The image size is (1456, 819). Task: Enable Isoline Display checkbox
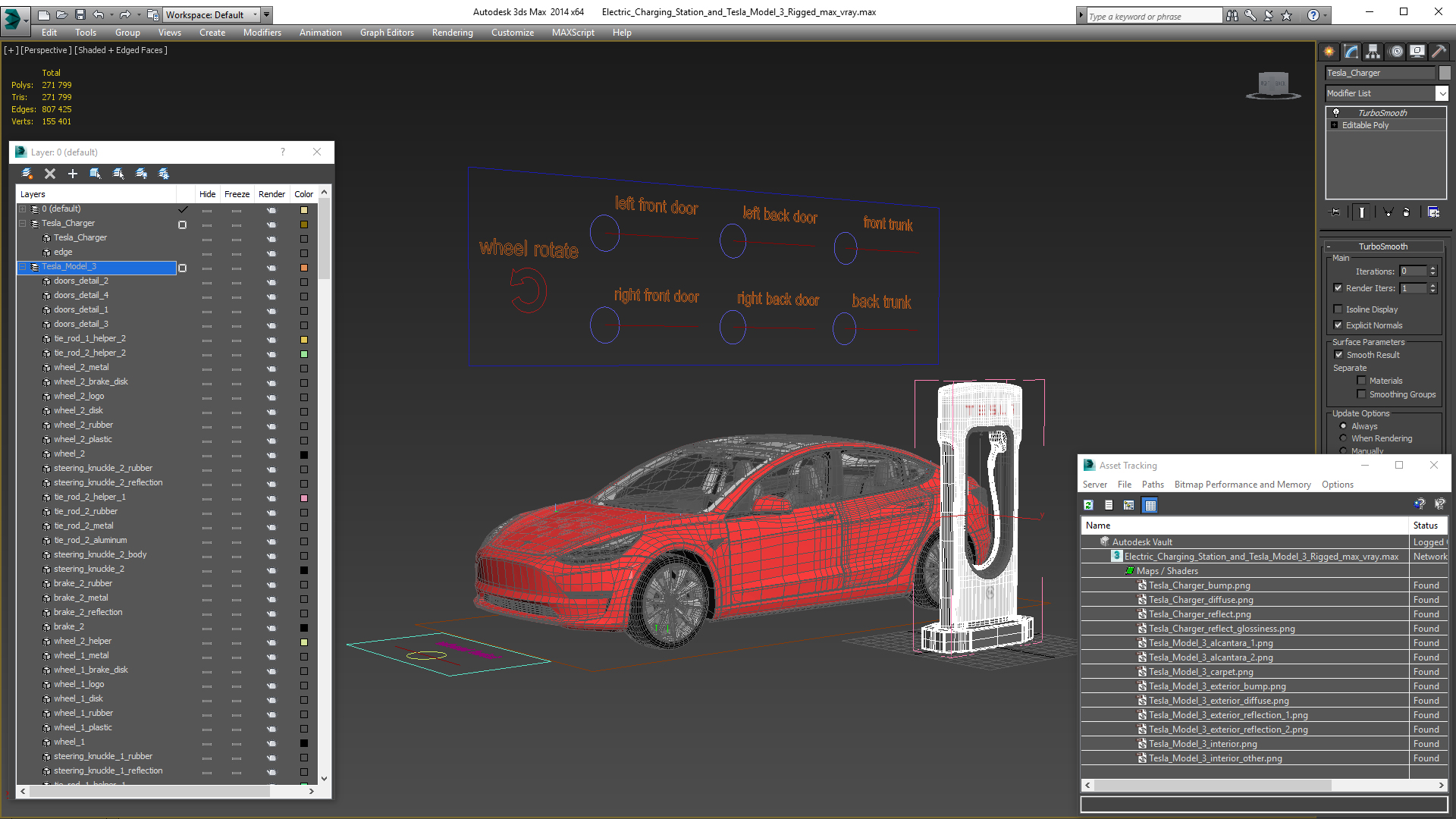1338,309
